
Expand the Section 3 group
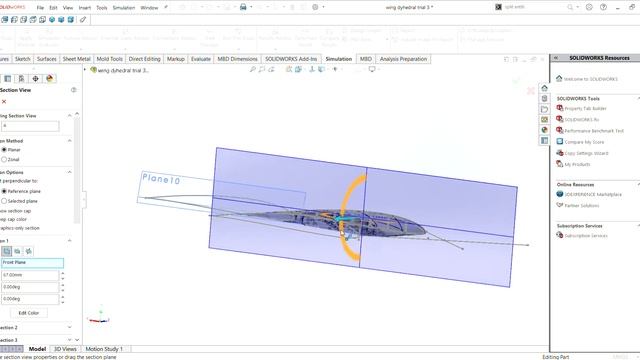coord(69,340)
